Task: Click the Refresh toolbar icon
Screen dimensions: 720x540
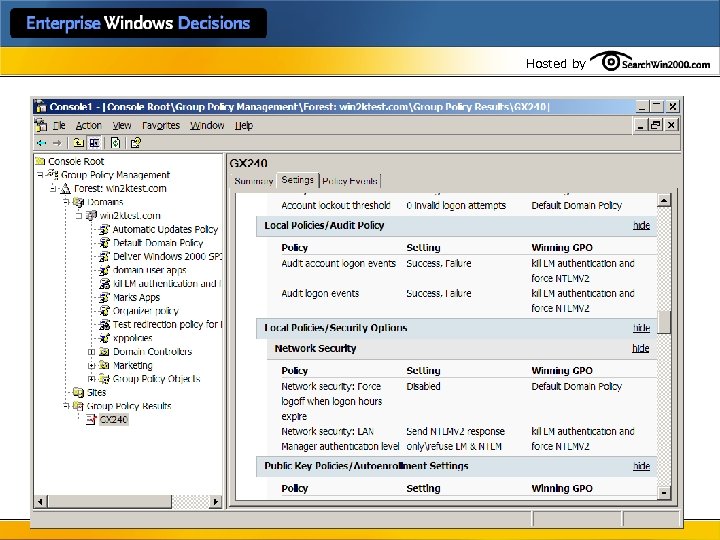Action: pos(115,143)
